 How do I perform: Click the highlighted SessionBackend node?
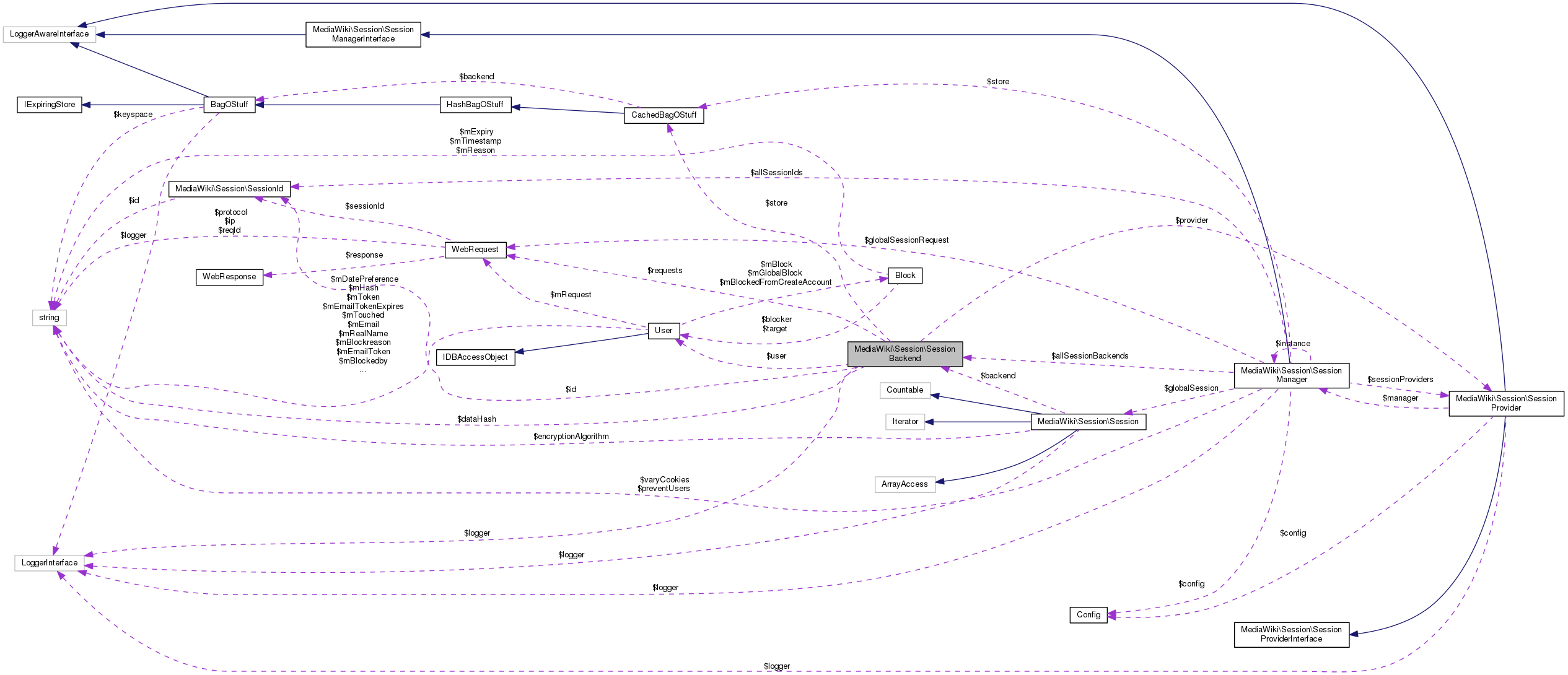[904, 354]
